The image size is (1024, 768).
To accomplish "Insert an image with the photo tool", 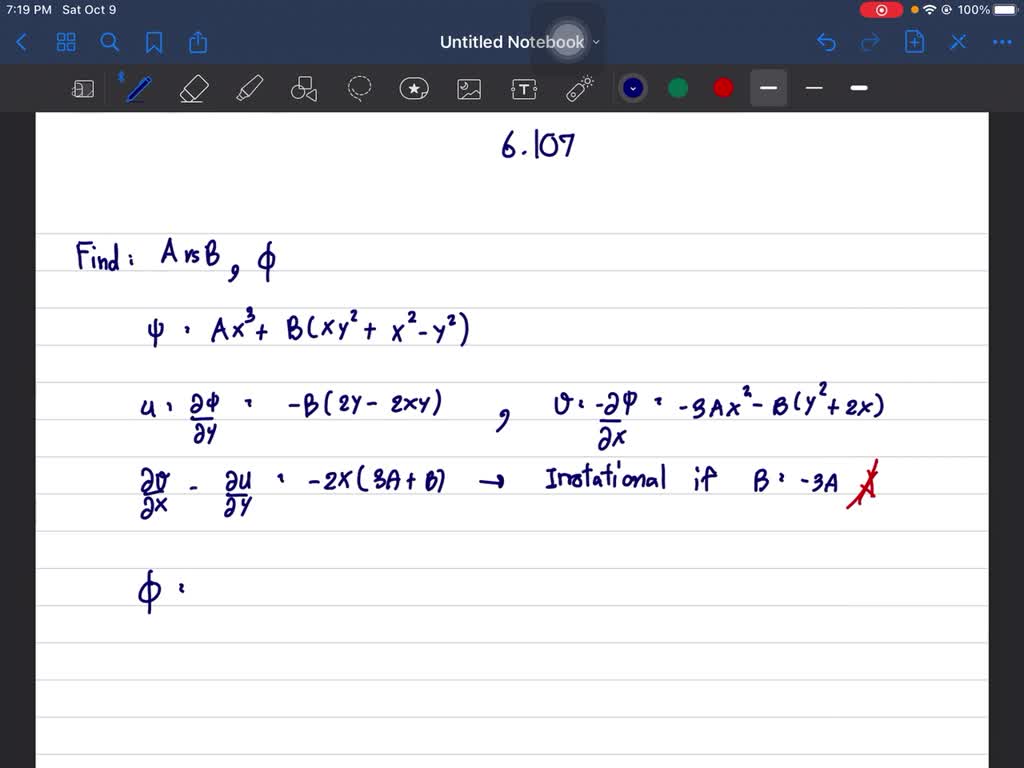I will tap(469, 88).
